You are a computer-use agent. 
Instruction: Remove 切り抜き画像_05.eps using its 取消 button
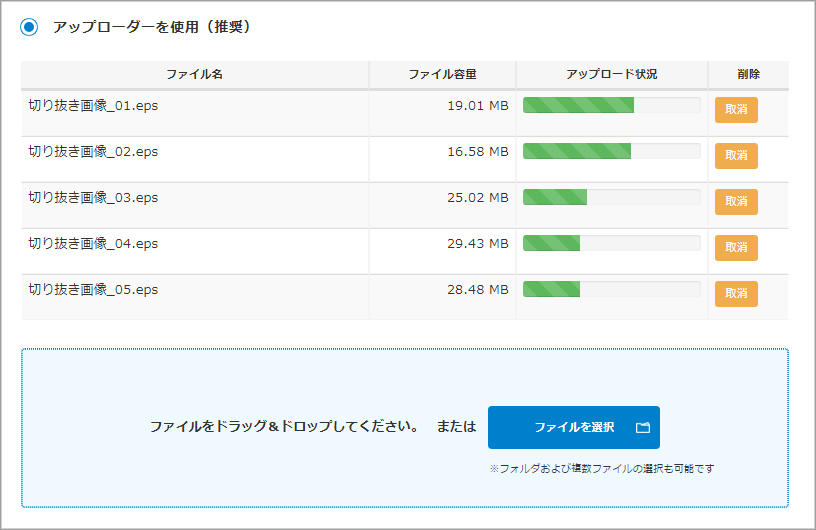tap(736, 294)
